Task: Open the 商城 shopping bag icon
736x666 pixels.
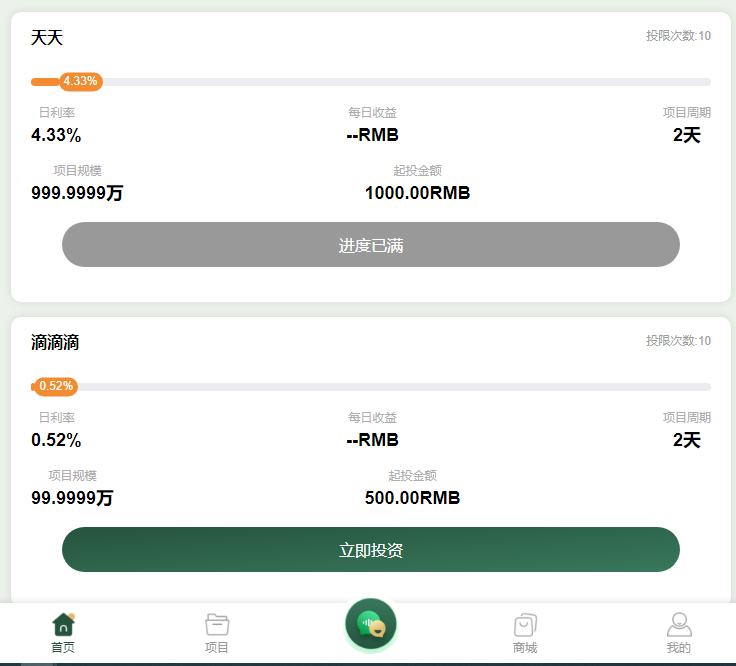Action: coord(525,625)
